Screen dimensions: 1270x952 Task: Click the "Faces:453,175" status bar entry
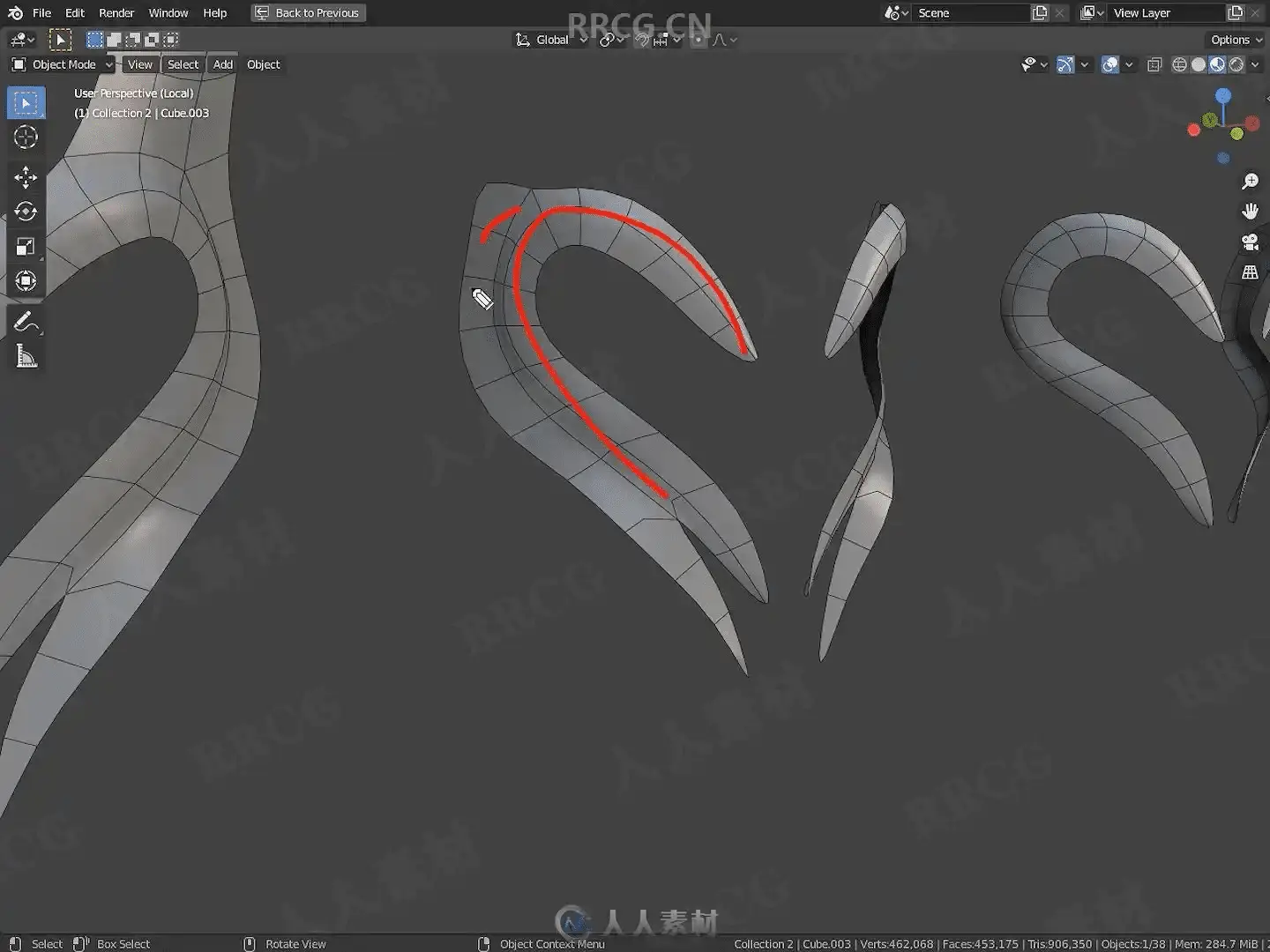tap(981, 944)
